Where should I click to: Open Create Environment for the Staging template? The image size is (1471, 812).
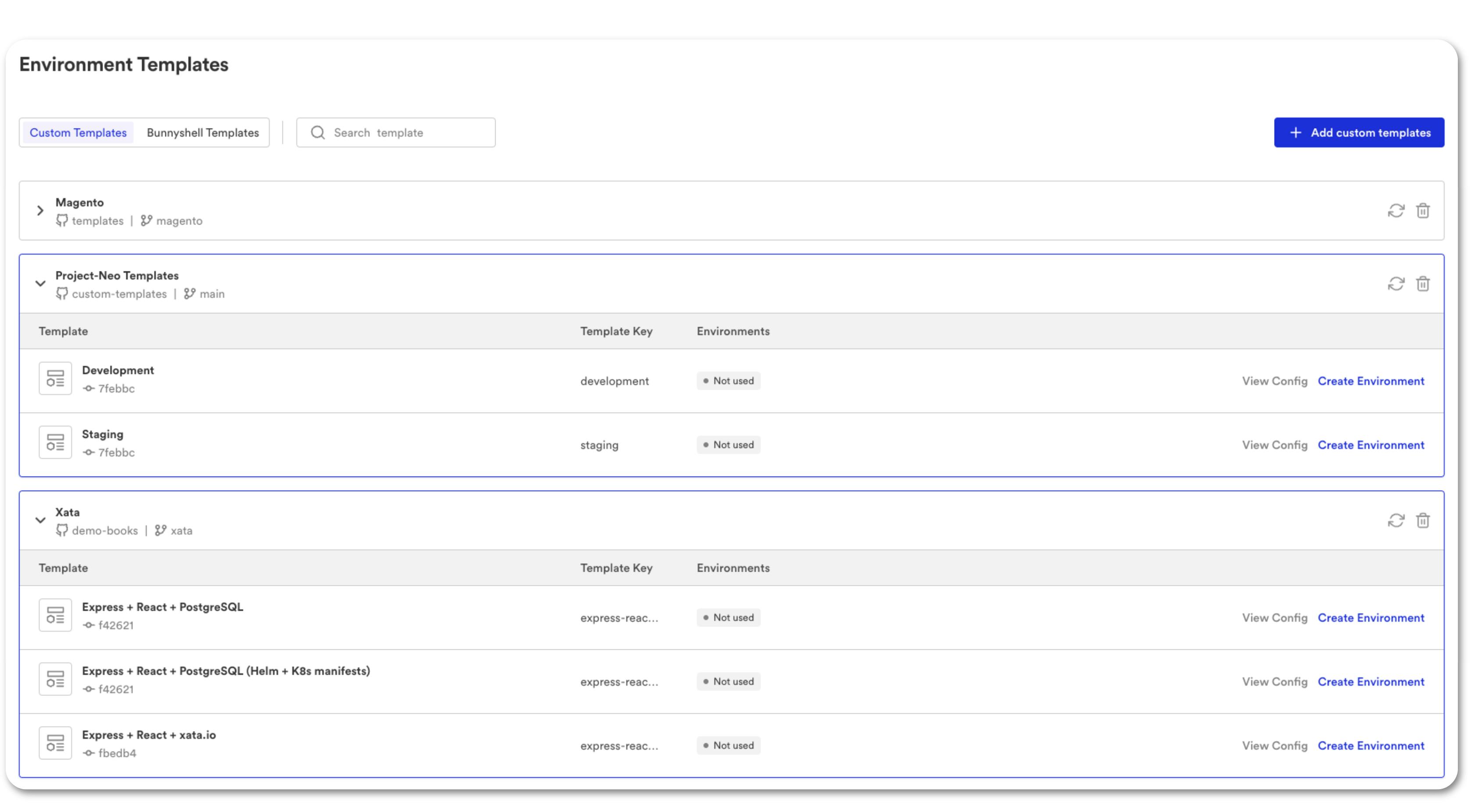[1371, 445]
